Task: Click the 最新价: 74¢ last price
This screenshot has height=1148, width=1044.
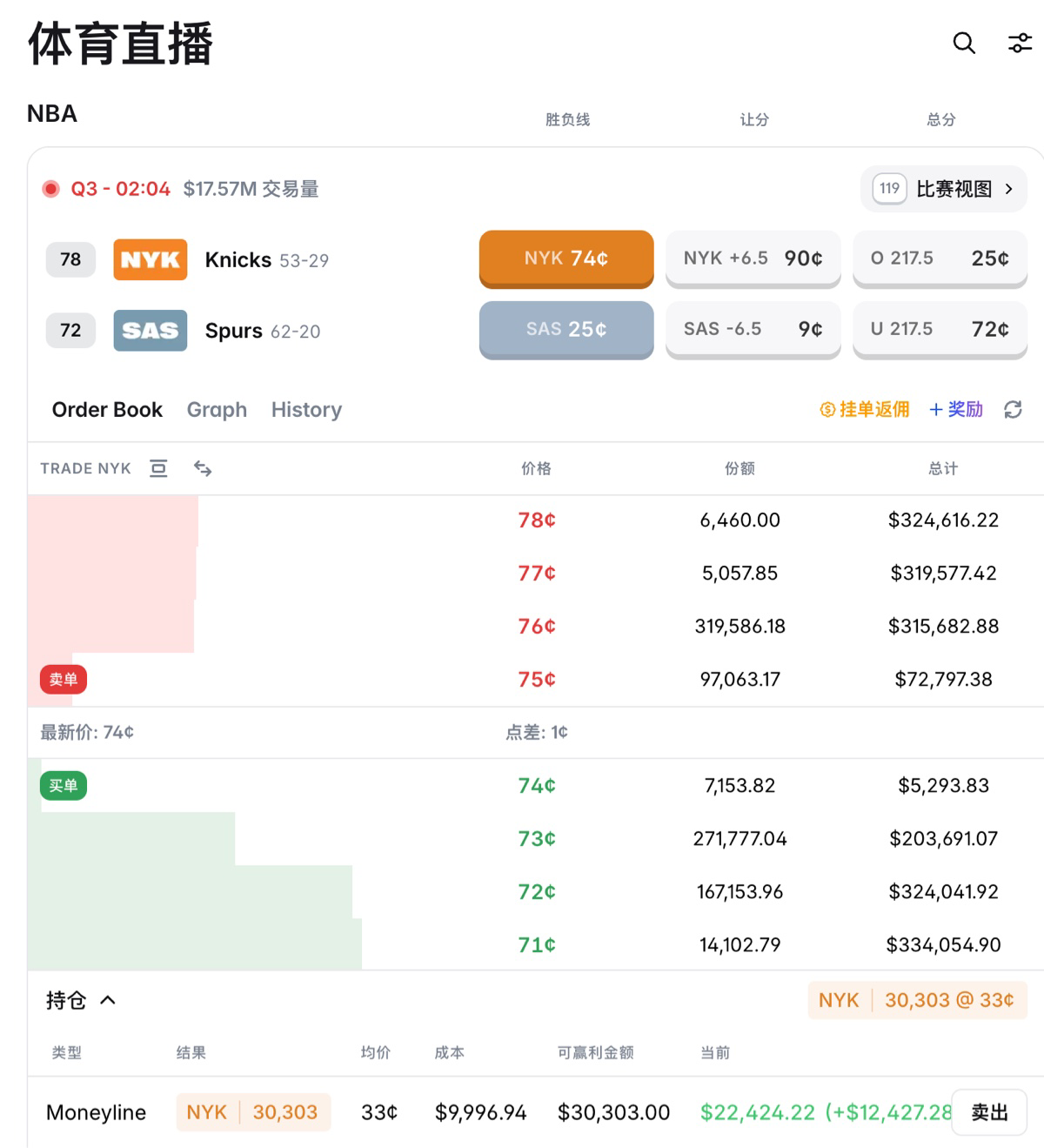Action: (87, 732)
